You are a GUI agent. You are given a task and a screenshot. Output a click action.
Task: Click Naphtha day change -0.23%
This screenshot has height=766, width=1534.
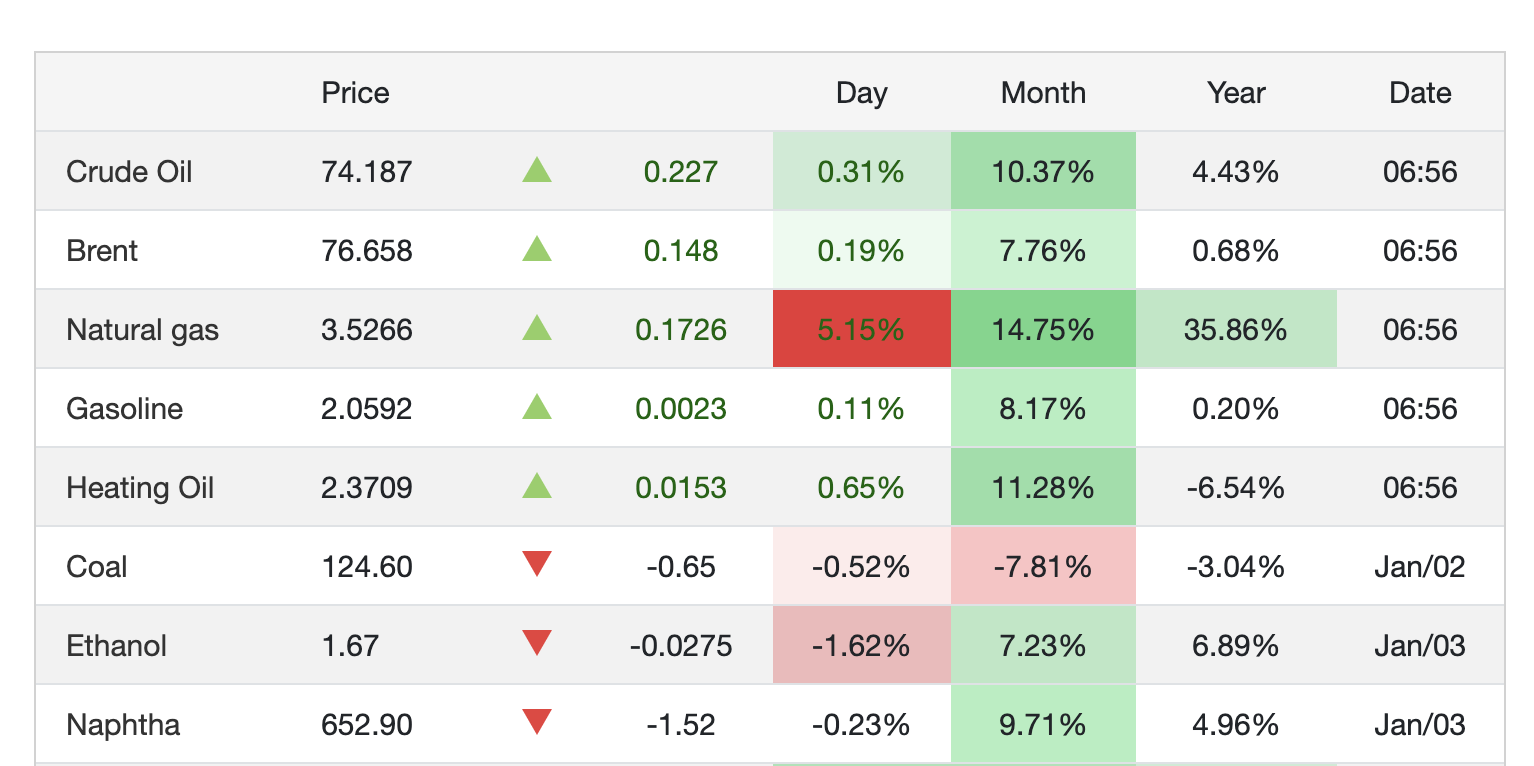click(861, 725)
